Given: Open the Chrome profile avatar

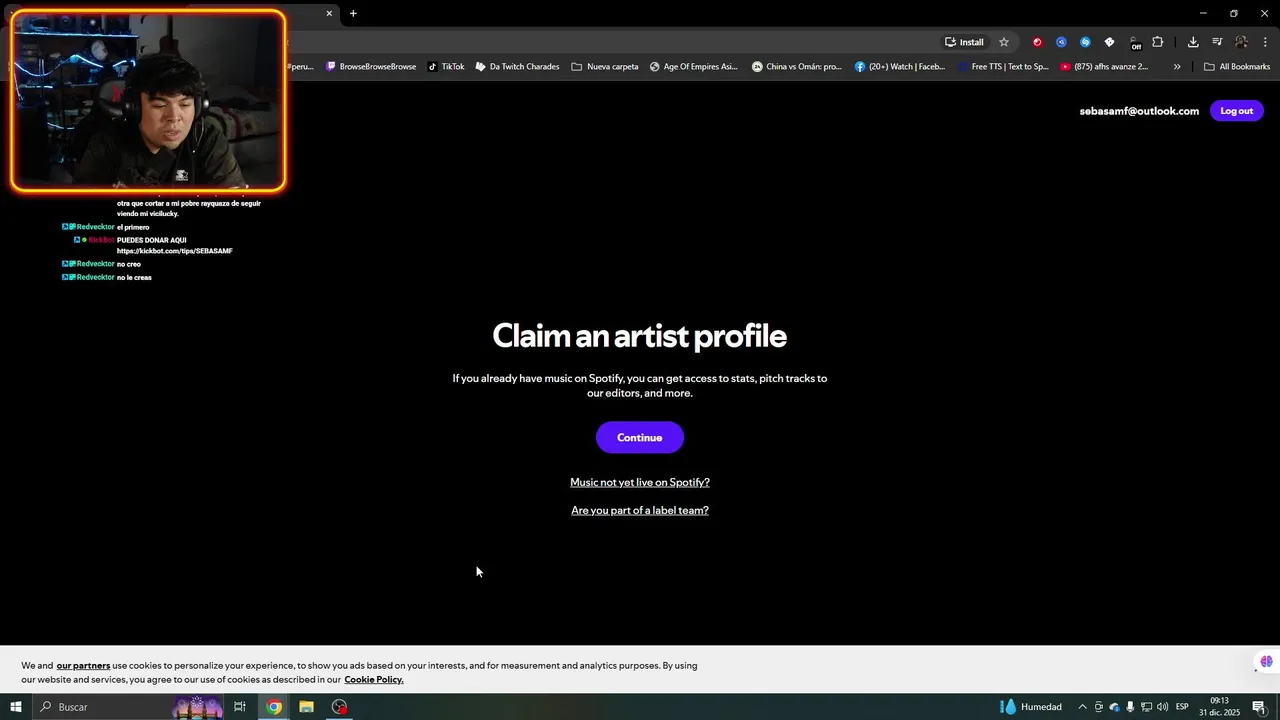Looking at the screenshot, I should [1241, 42].
